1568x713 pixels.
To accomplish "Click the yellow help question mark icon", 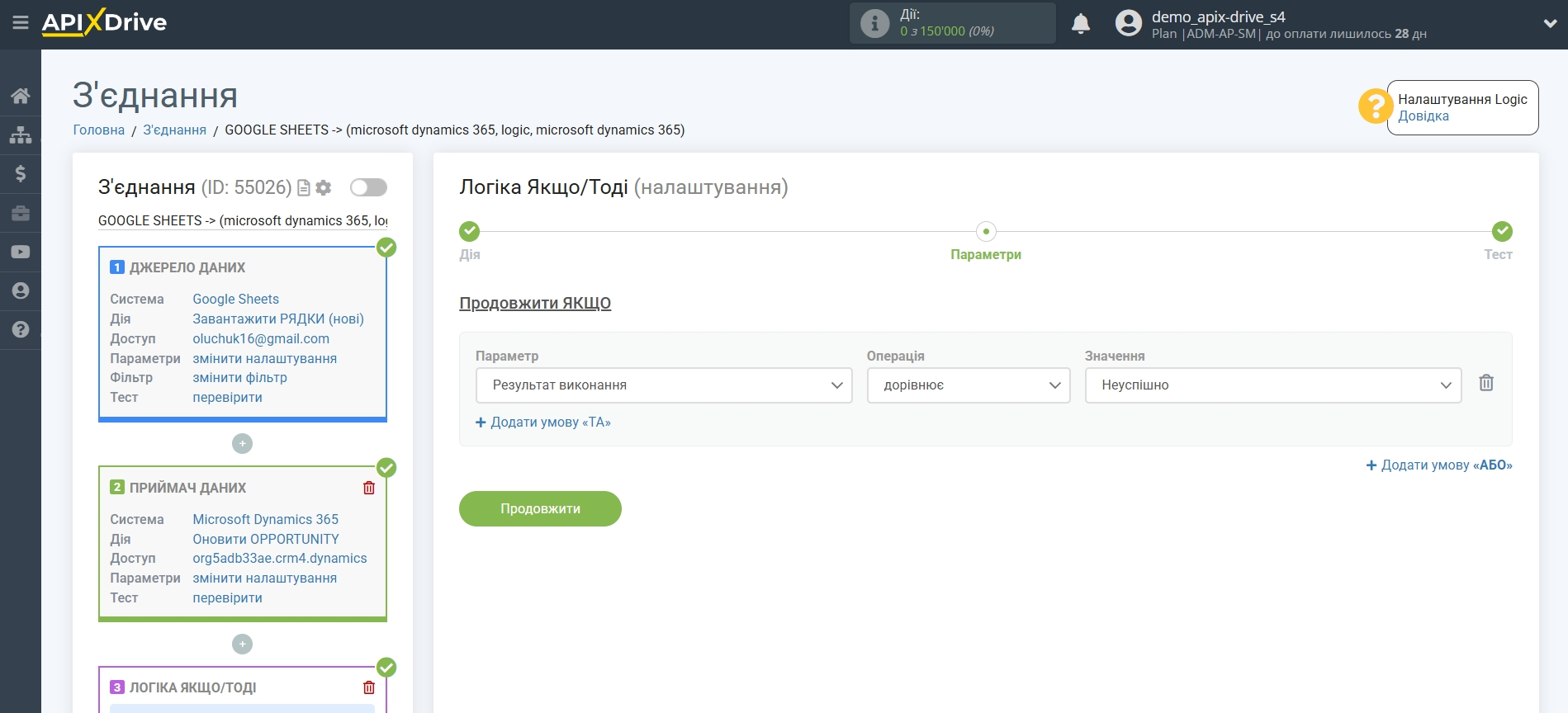I will tap(1375, 106).
